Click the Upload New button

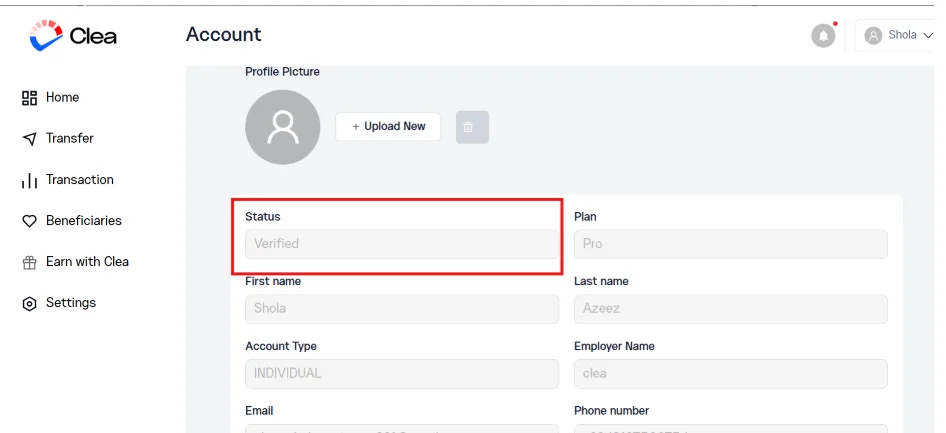point(388,127)
